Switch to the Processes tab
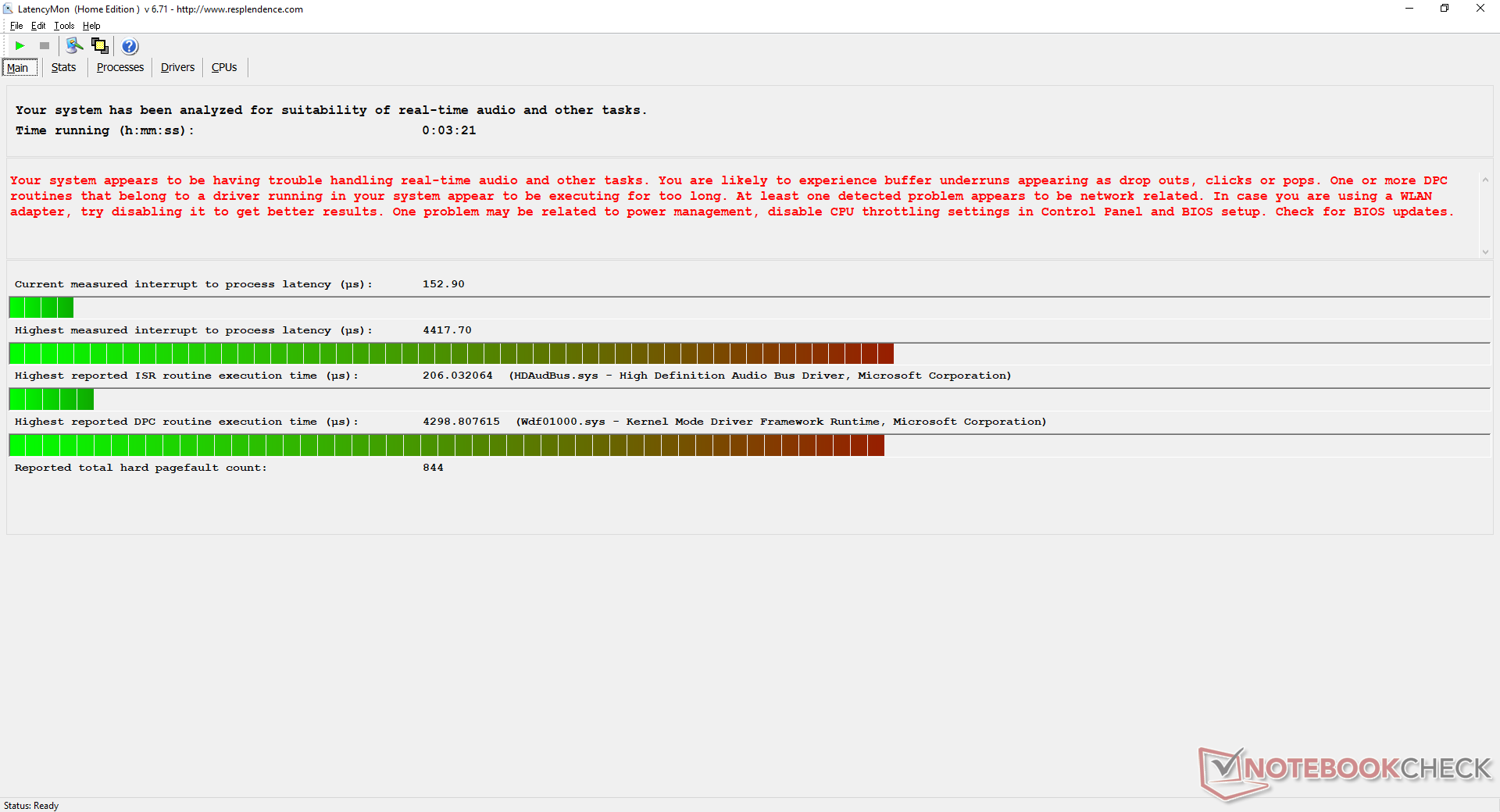Viewport: 1500px width, 812px height. (x=120, y=68)
